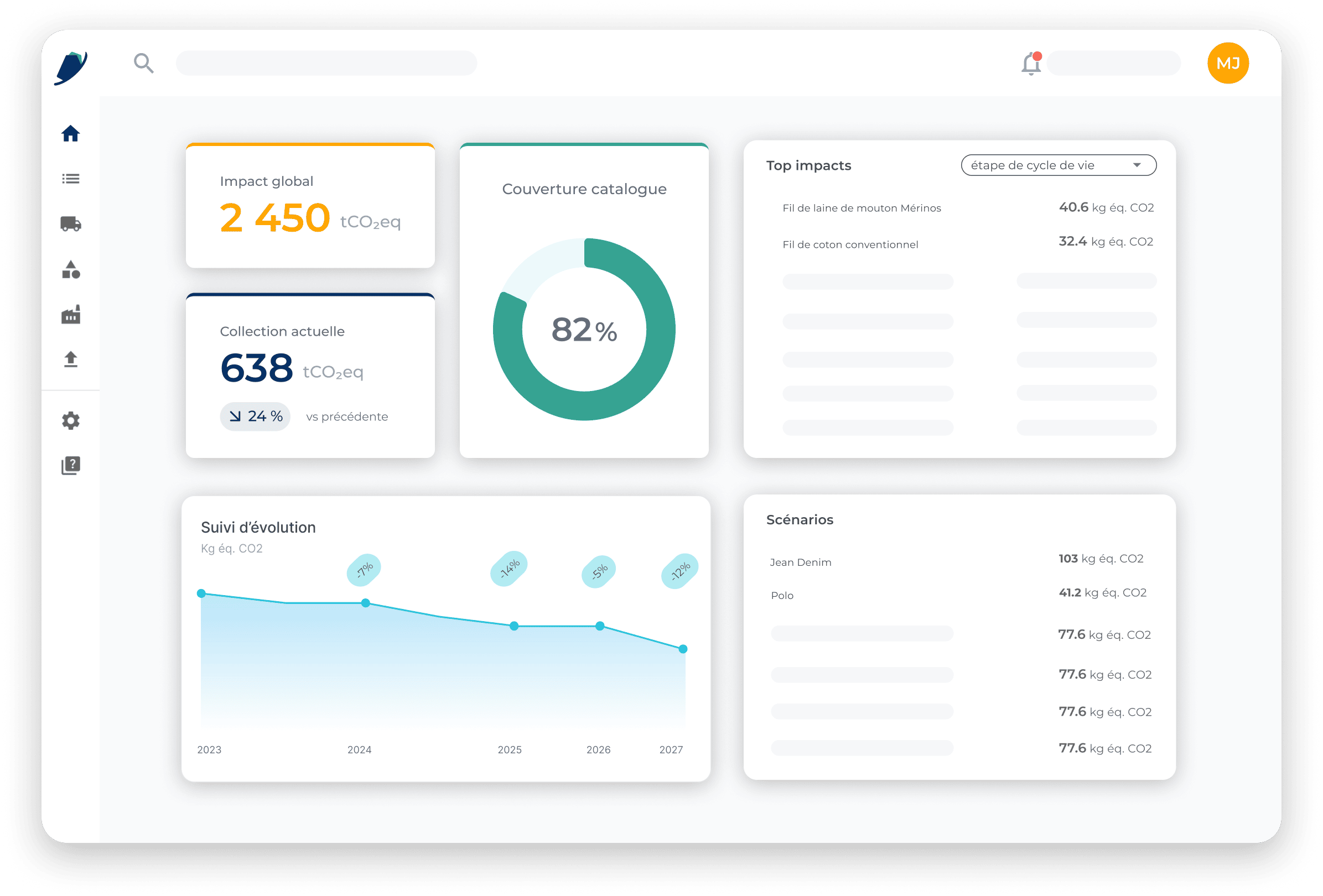1323x896 pixels.
Task: Select 'Fil de laine de mouton Mérinos' impact
Action: (862, 207)
